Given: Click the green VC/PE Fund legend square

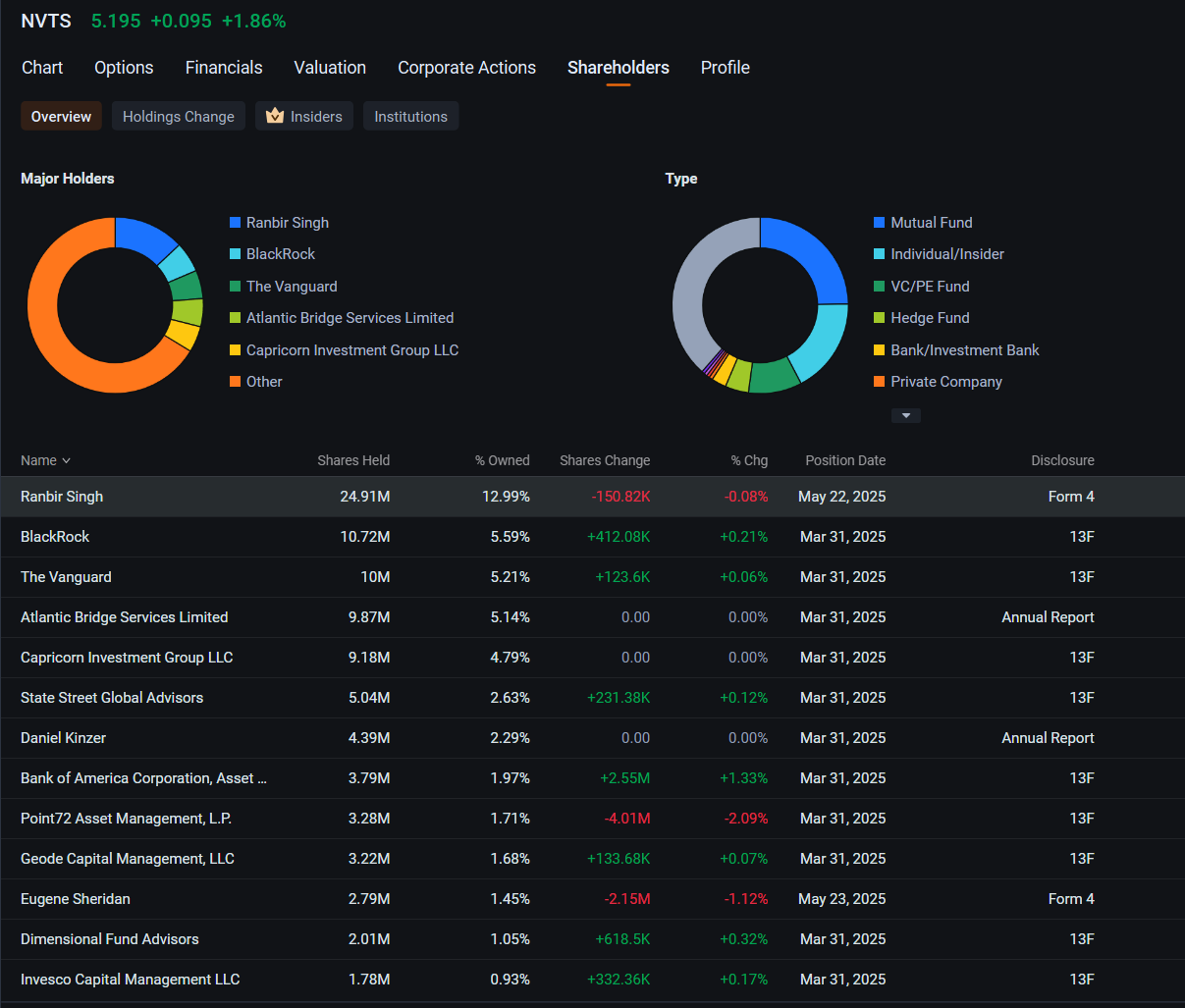Looking at the screenshot, I should [x=880, y=287].
